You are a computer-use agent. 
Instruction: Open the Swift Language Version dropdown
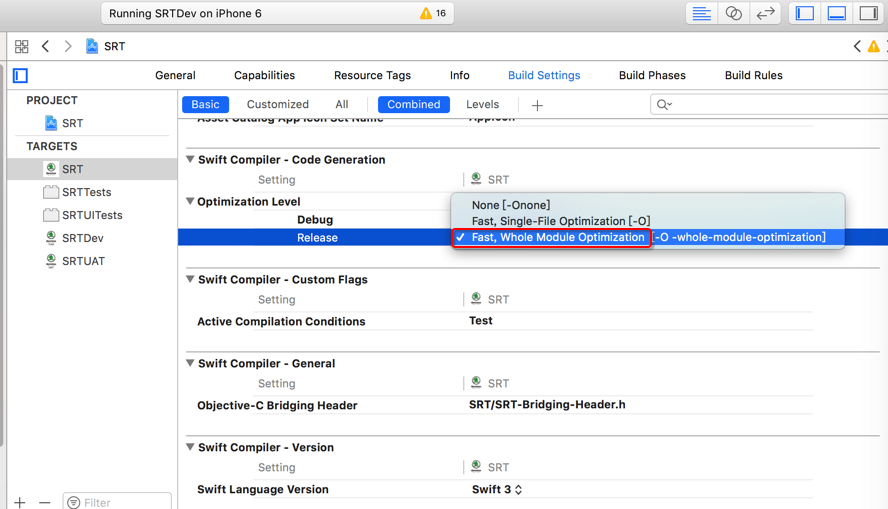[497, 490]
